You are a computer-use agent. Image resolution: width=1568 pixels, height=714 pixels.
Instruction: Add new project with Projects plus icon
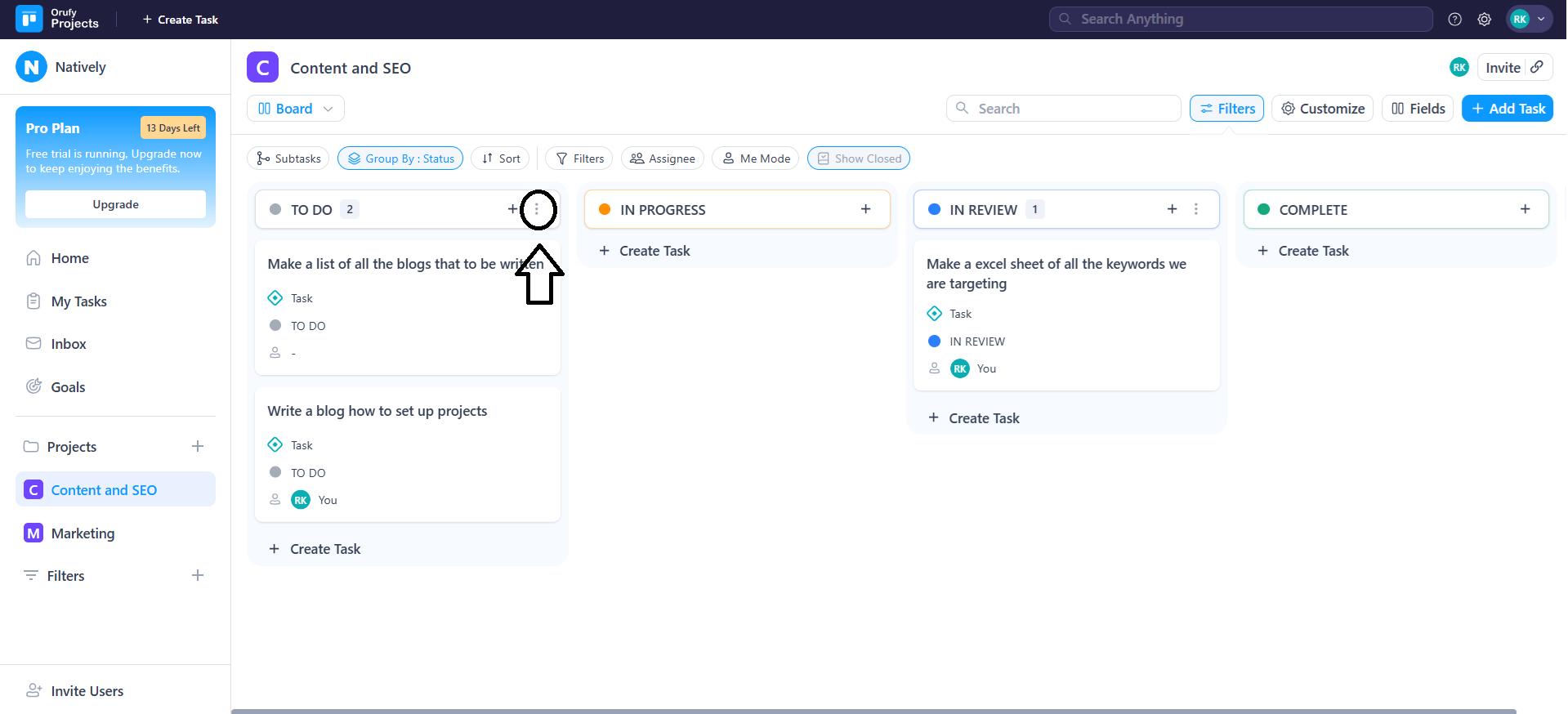click(197, 446)
